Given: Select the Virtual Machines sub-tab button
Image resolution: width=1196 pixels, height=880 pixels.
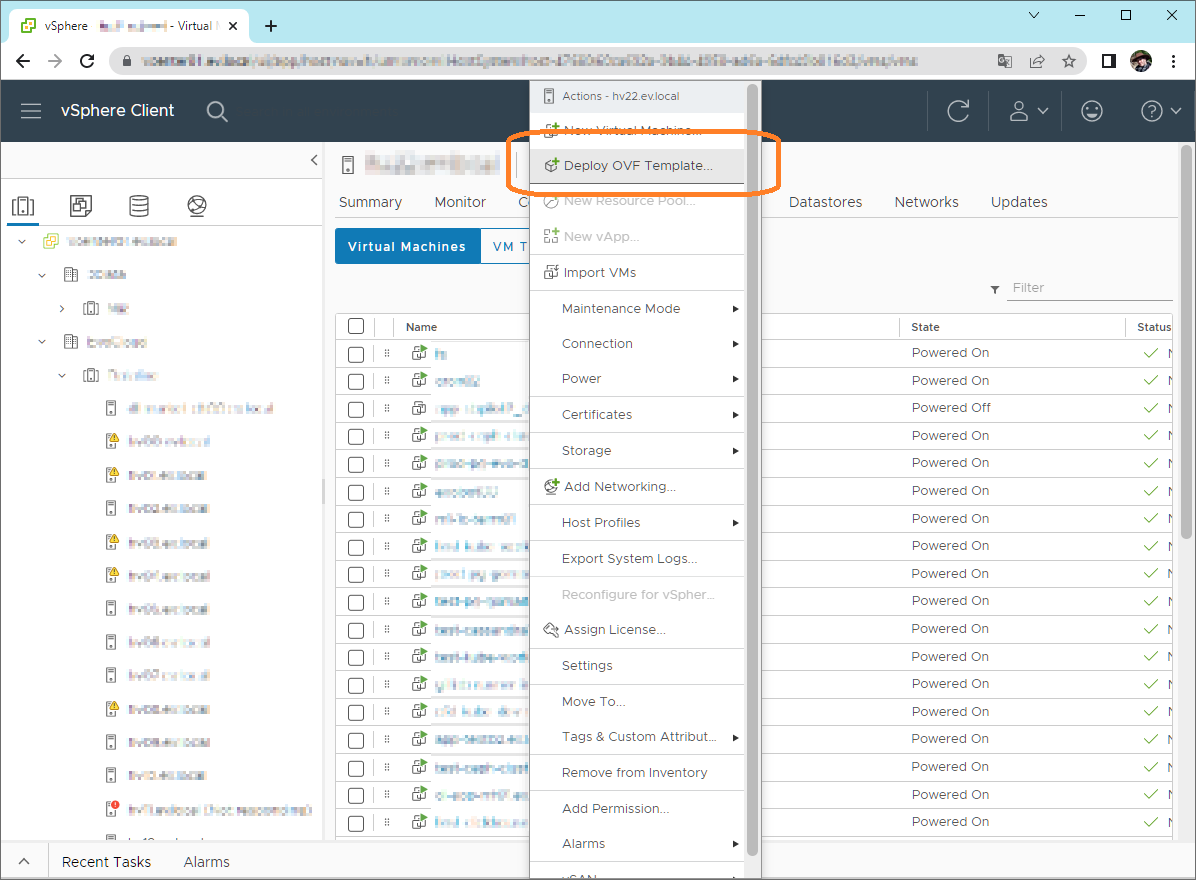Looking at the screenshot, I should 407,246.
